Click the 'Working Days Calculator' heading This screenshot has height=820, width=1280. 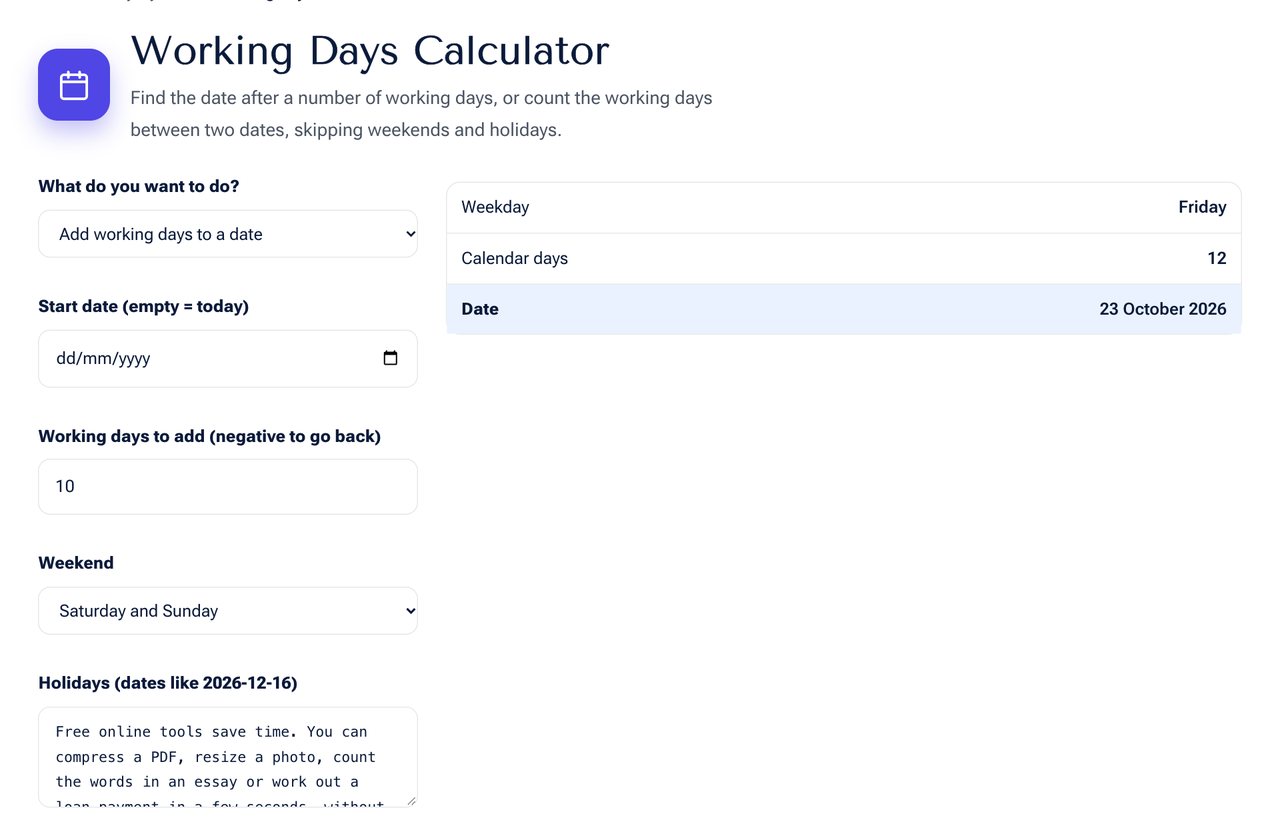(370, 51)
